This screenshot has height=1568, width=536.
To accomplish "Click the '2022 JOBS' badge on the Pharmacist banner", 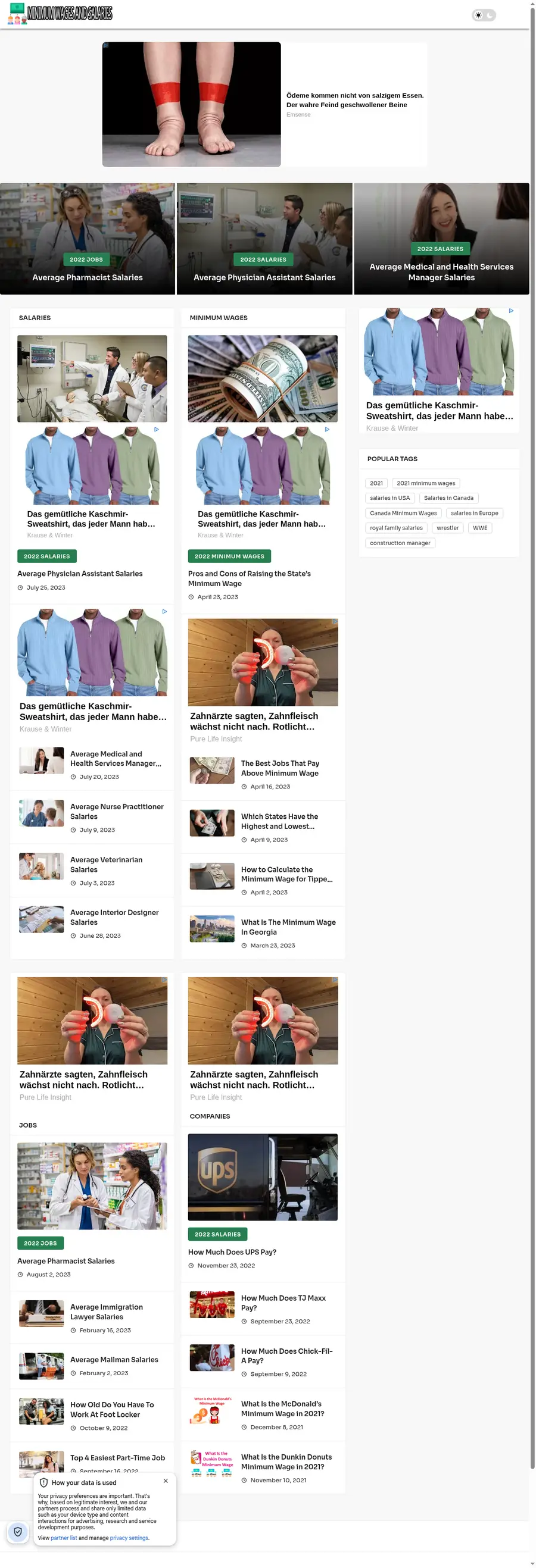I will (86, 259).
